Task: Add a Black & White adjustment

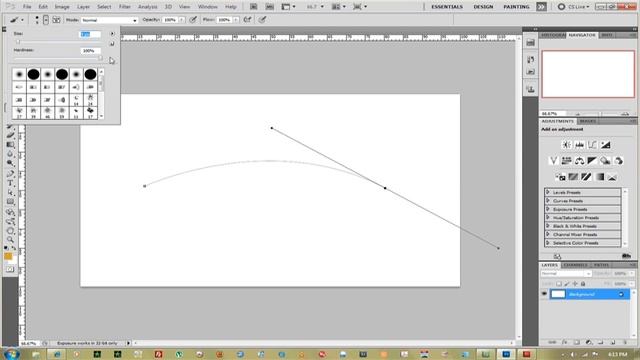Action: click(592, 161)
